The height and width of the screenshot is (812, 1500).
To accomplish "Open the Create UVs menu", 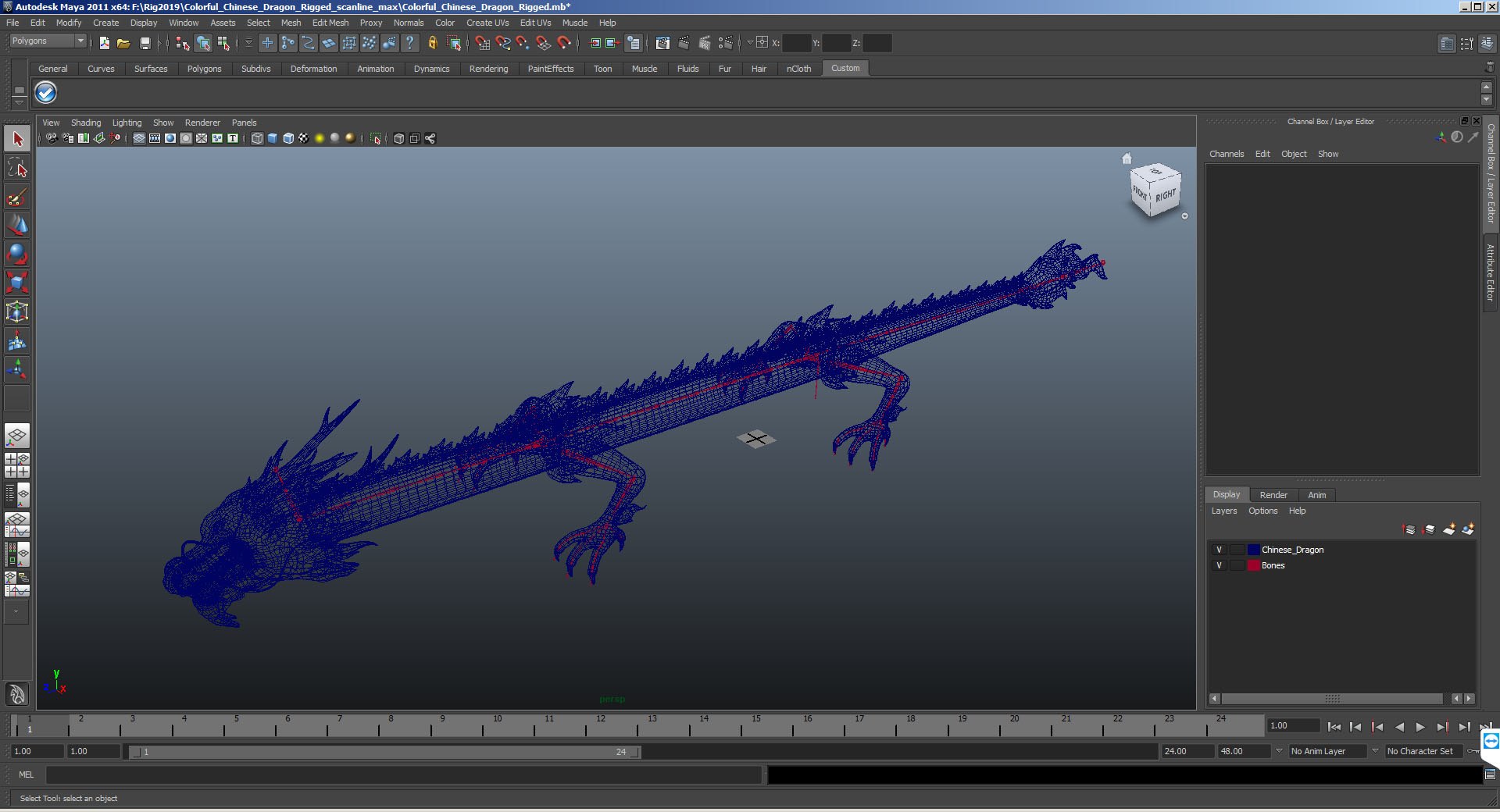I will pyautogui.click(x=487, y=23).
